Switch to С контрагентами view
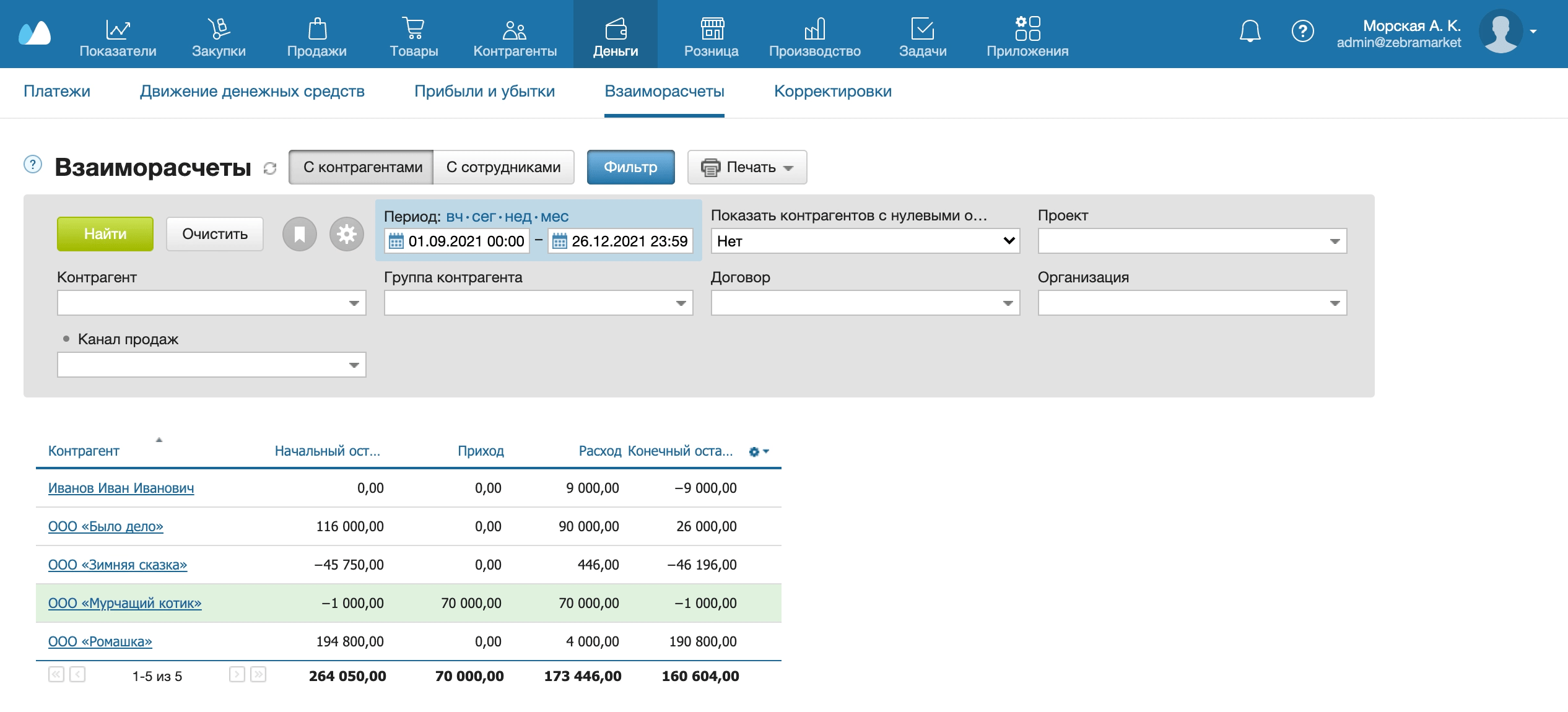Viewport: 1568px width, 712px height. (362, 167)
